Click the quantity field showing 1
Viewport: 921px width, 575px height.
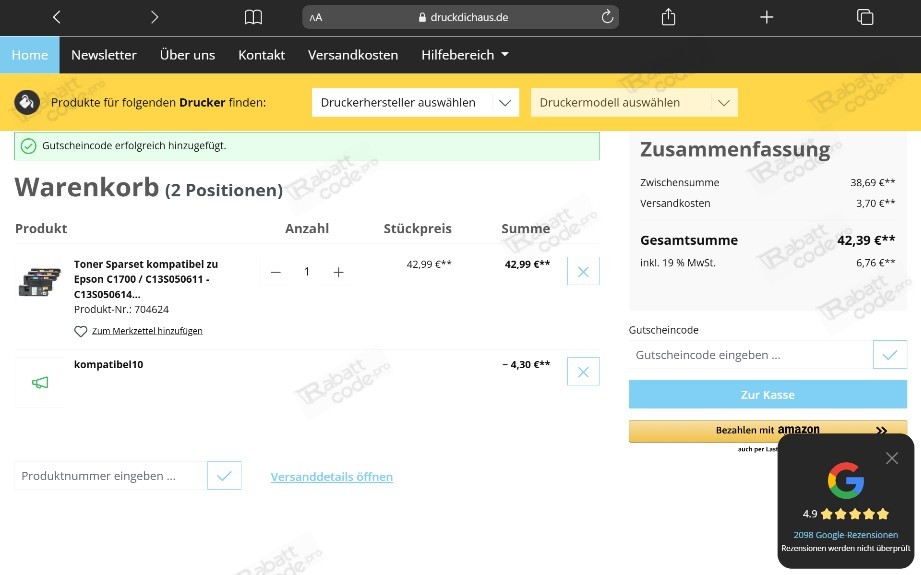click(x=307, y=271)
